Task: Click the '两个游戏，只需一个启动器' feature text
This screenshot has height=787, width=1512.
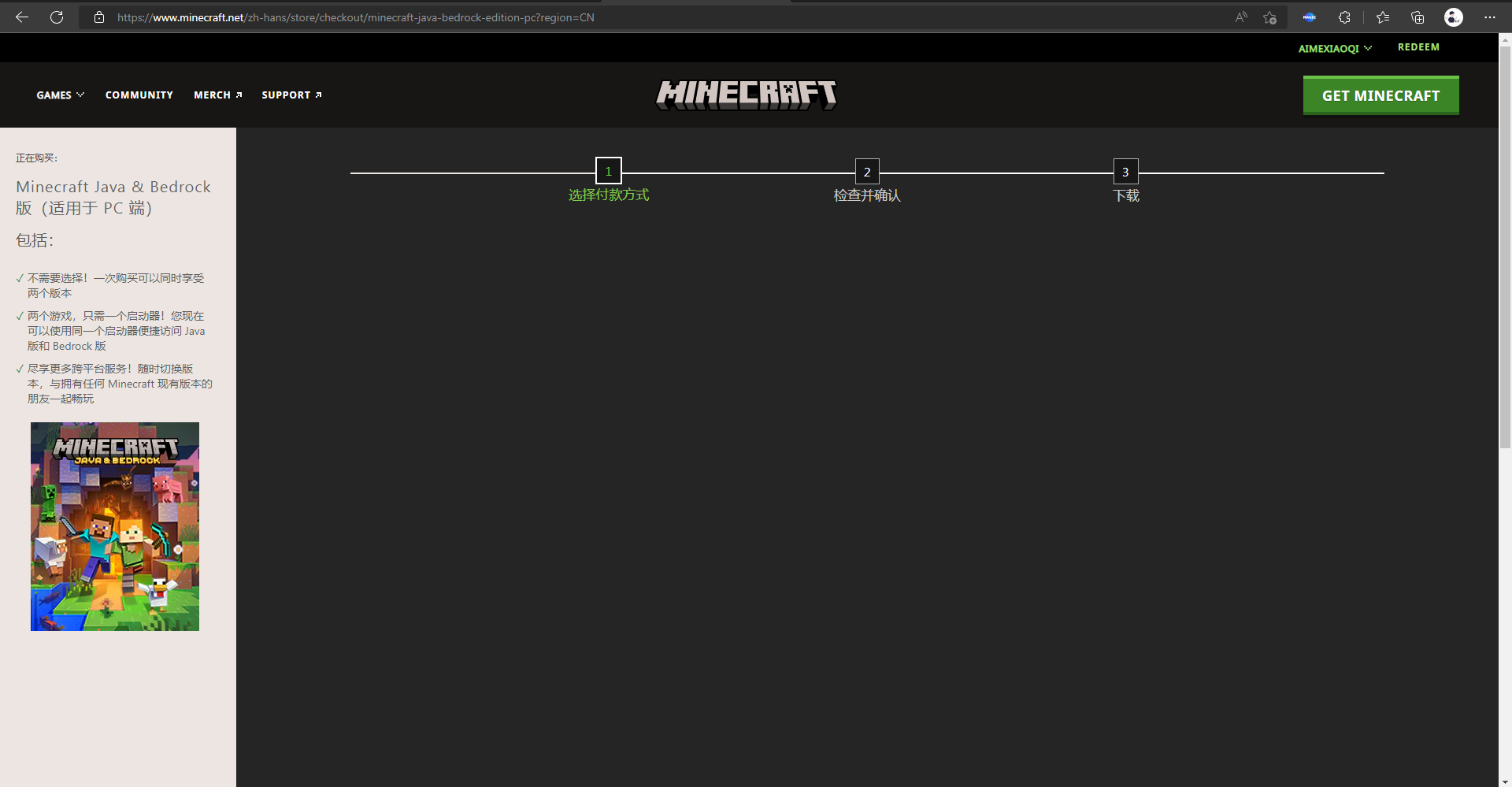Action: (x=117, y=331)
